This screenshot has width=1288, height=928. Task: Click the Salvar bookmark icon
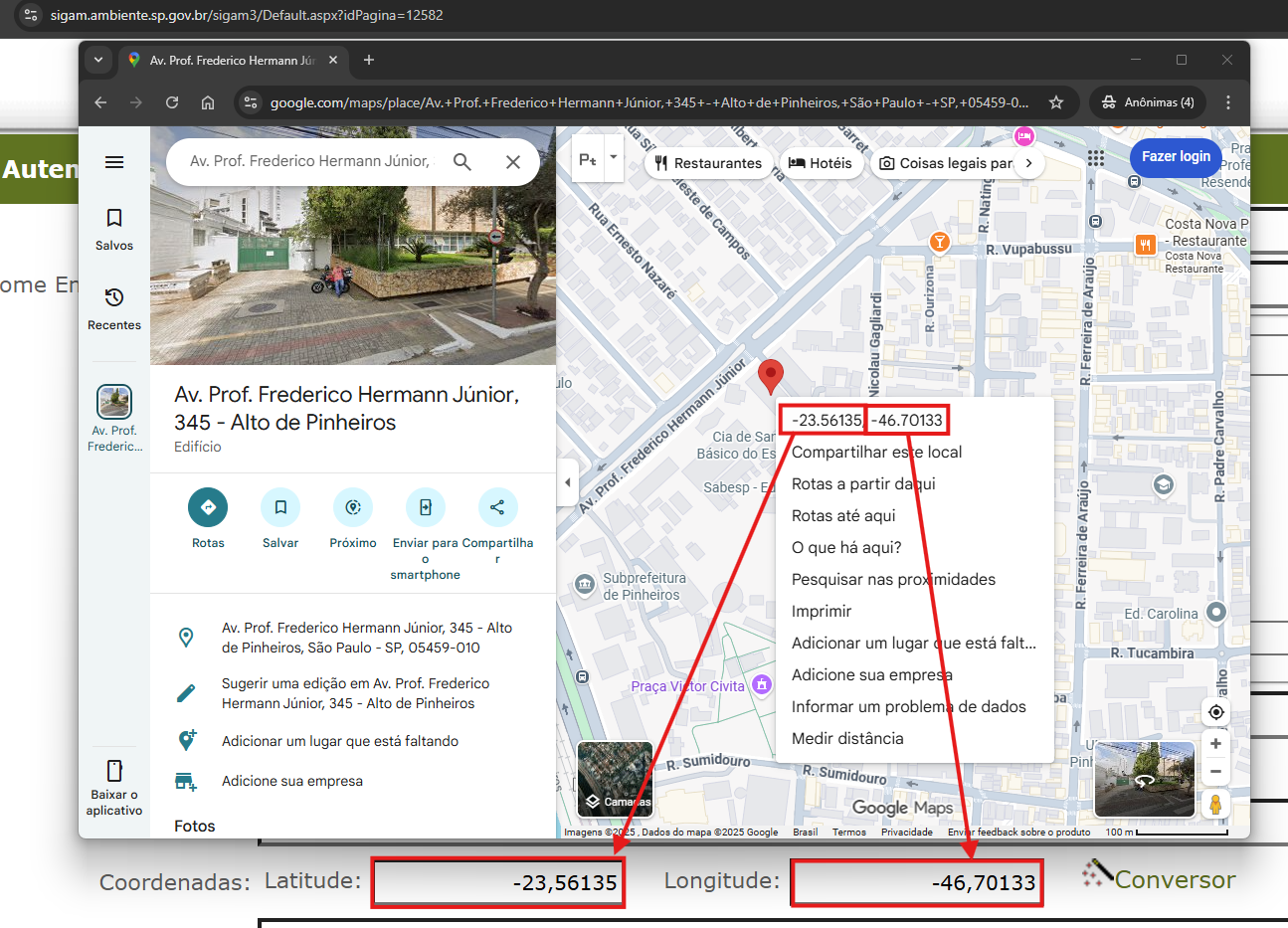(280, 507)
